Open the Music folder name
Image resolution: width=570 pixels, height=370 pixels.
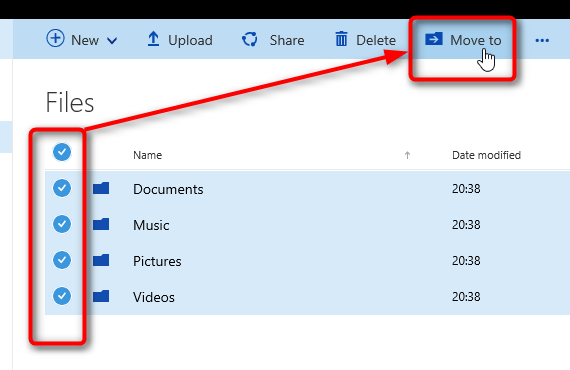click(x=151, y=225)
